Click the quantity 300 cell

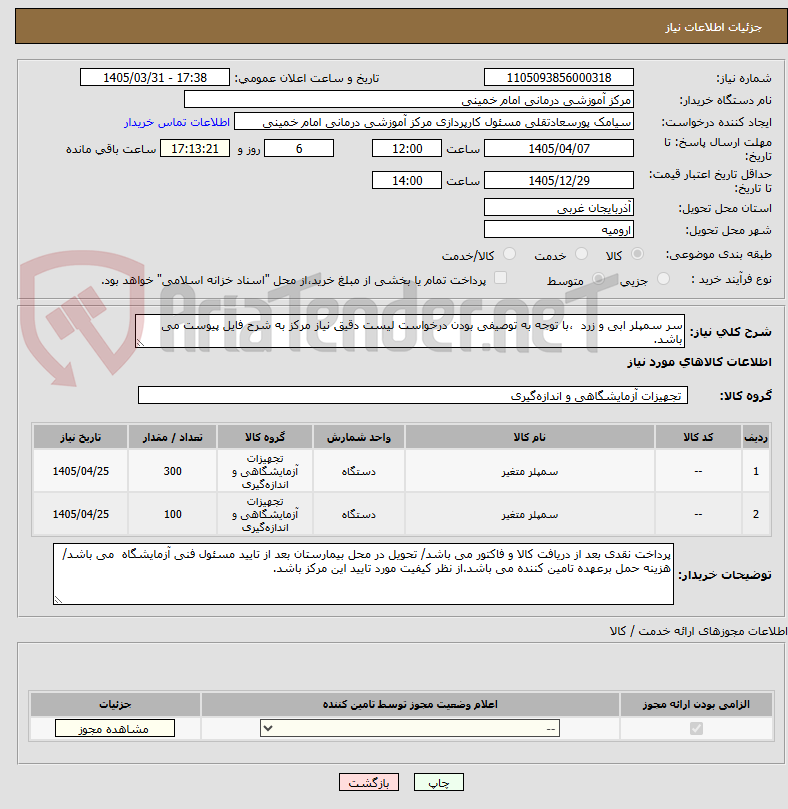tap(172, 471)
